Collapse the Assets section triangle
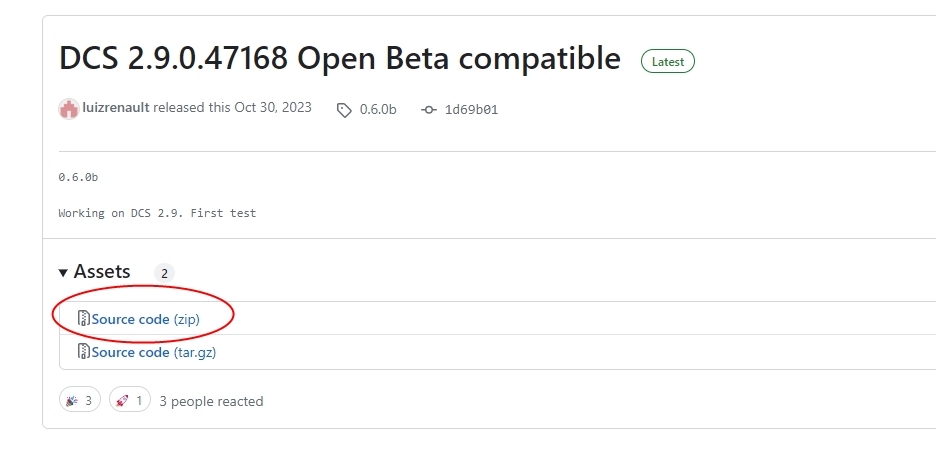The image size is (936, 465). tap(63, 272)
